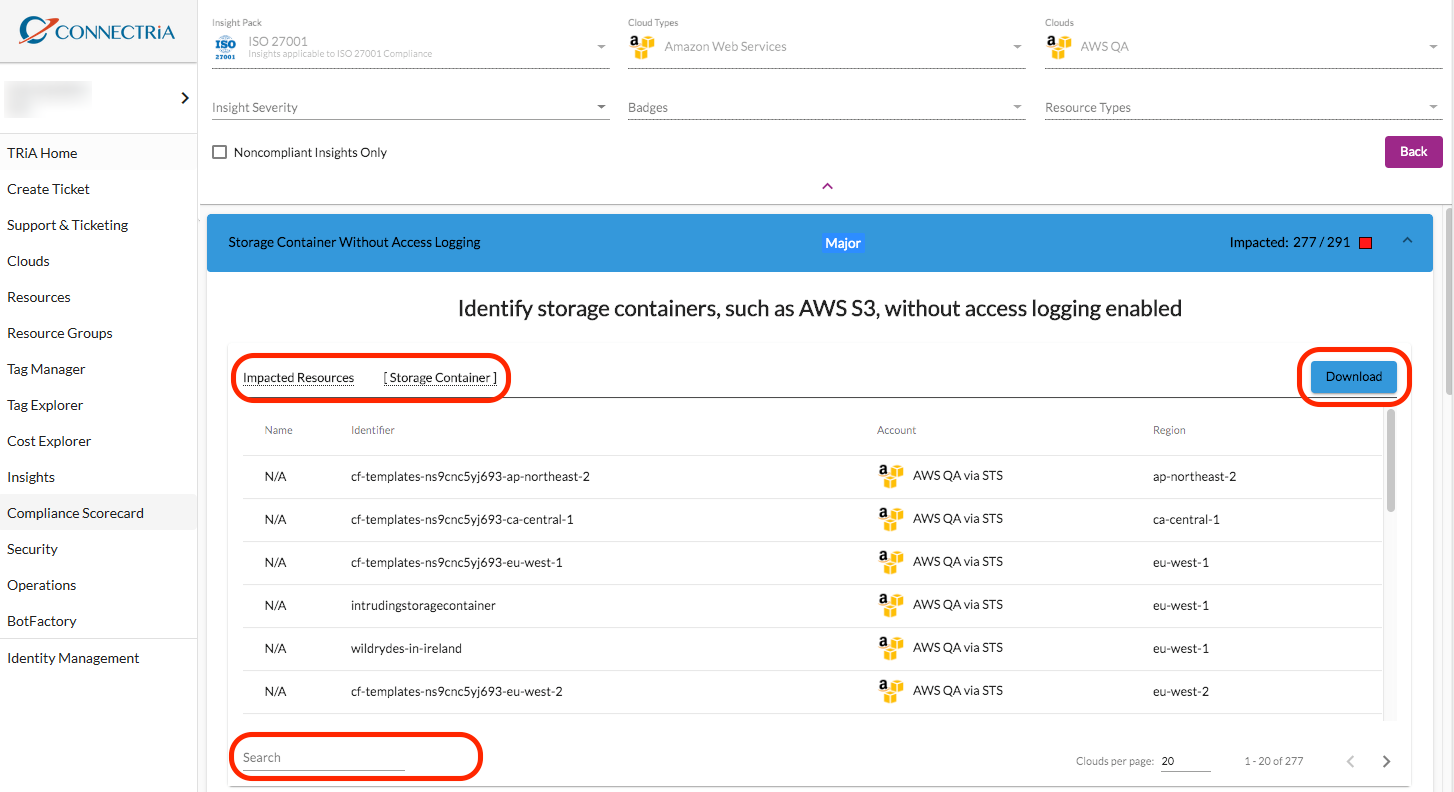1454x792 pixels.
Task: Click the AWS icon in eu-west-2 row
Action: (x=890, y=692)
